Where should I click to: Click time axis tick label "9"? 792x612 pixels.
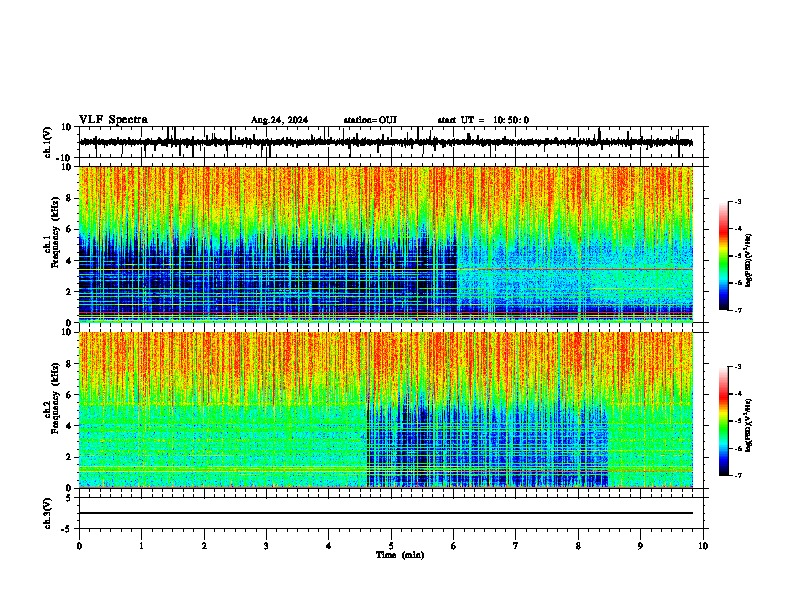(640, 546)
